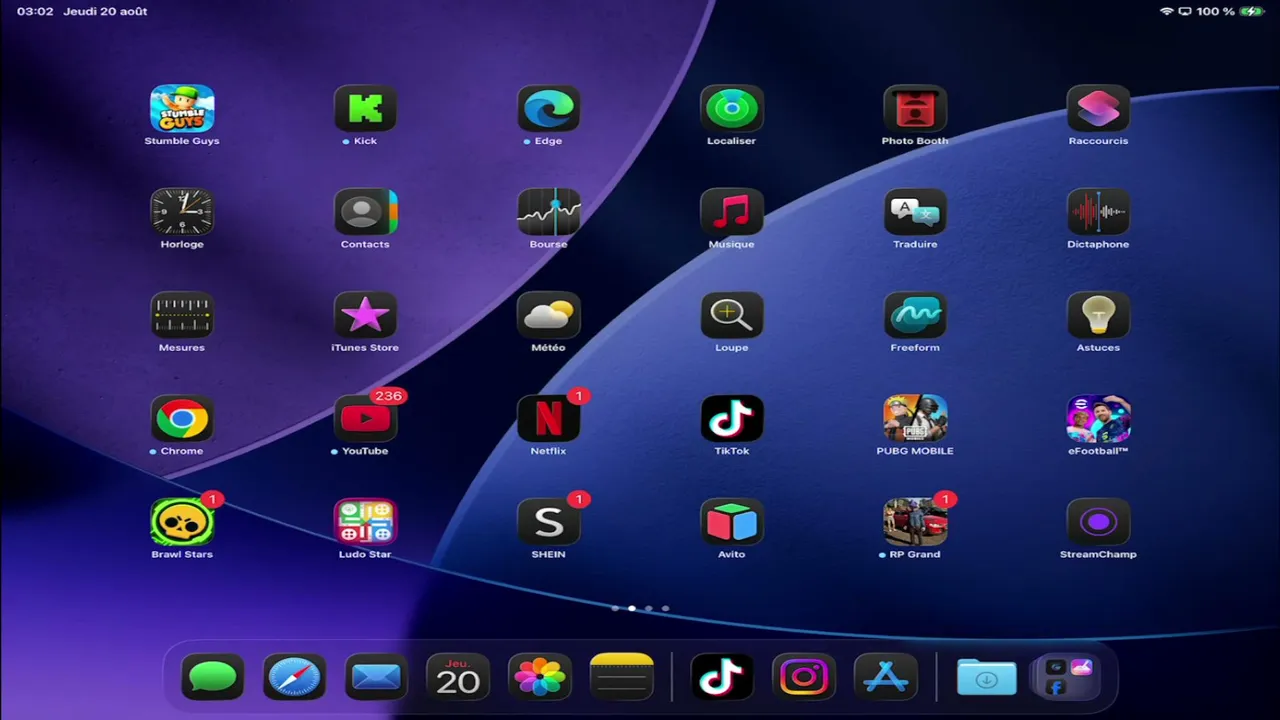1280x720 pixels.
Task: Open Microsoft Edge browser
Action: click(548, 108)
